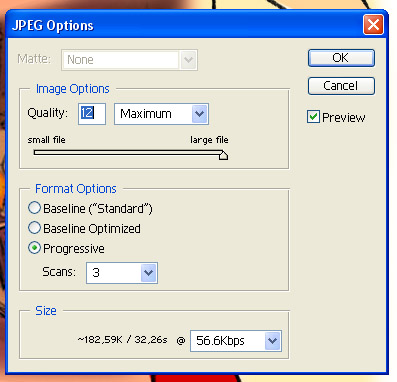
Task: Click the Image Options group heading
Action: (73, 89)
